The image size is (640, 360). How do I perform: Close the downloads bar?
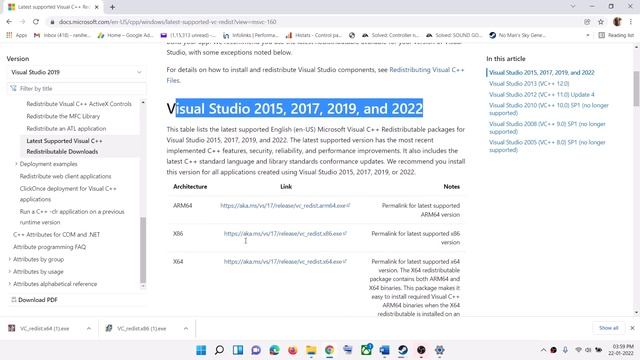632,328
